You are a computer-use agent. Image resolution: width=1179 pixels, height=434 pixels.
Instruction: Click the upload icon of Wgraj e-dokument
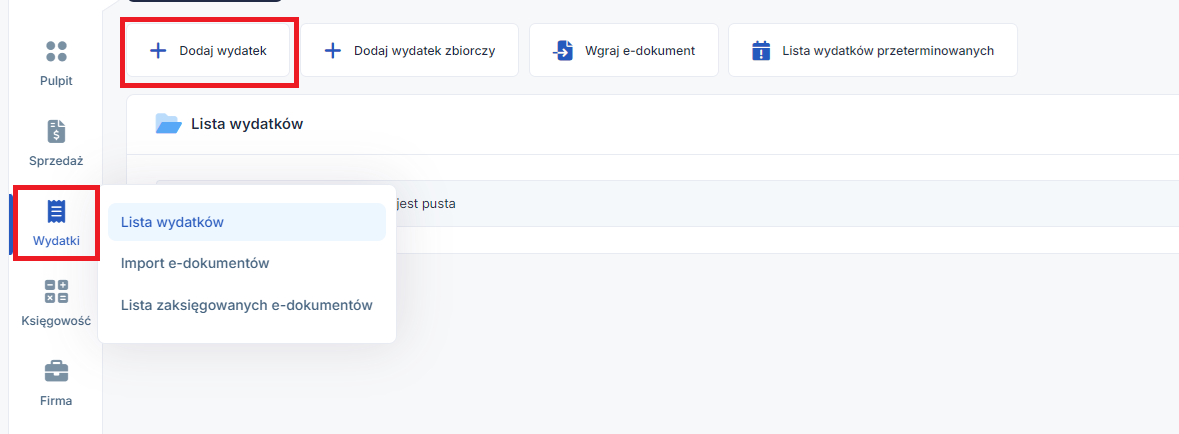click(x=562, y=50)
